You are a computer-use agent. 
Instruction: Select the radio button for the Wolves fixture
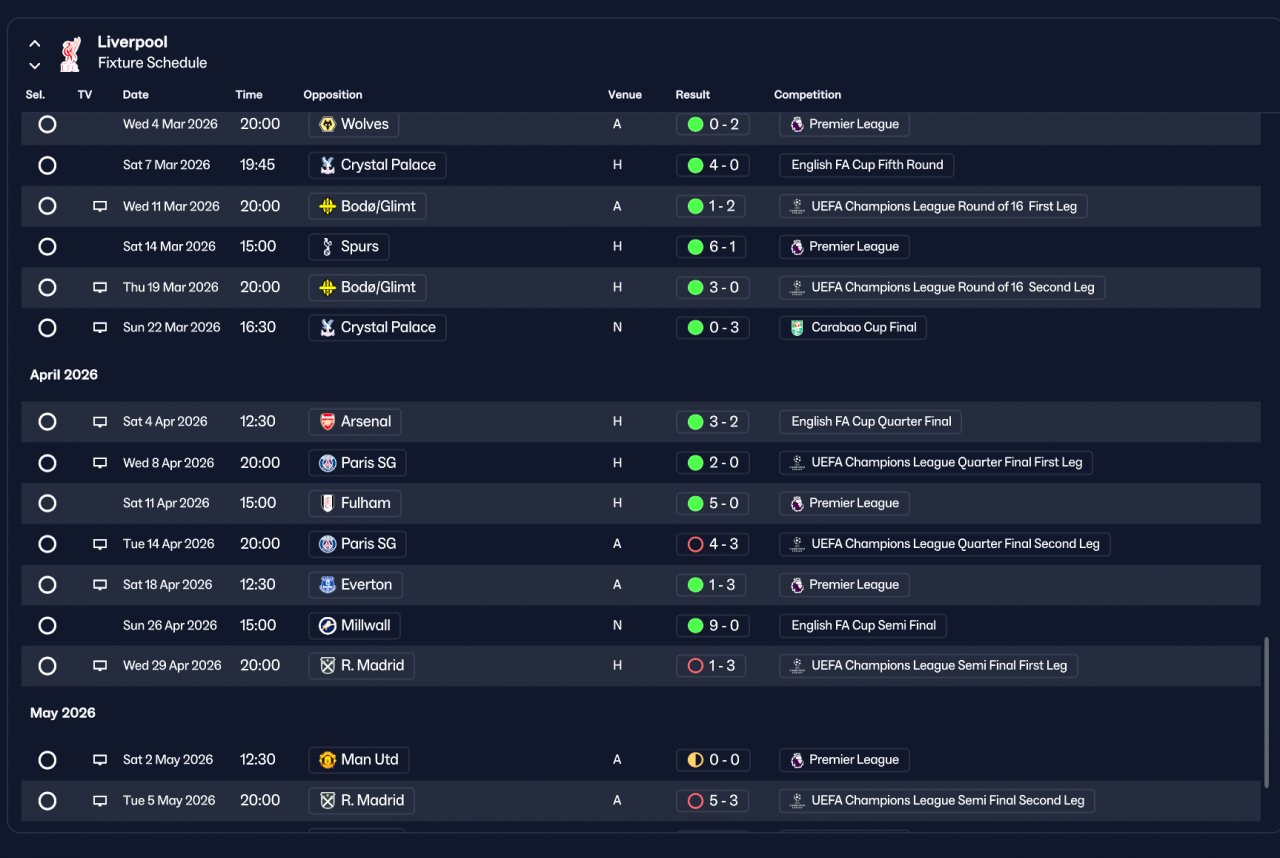coord(47,124)
